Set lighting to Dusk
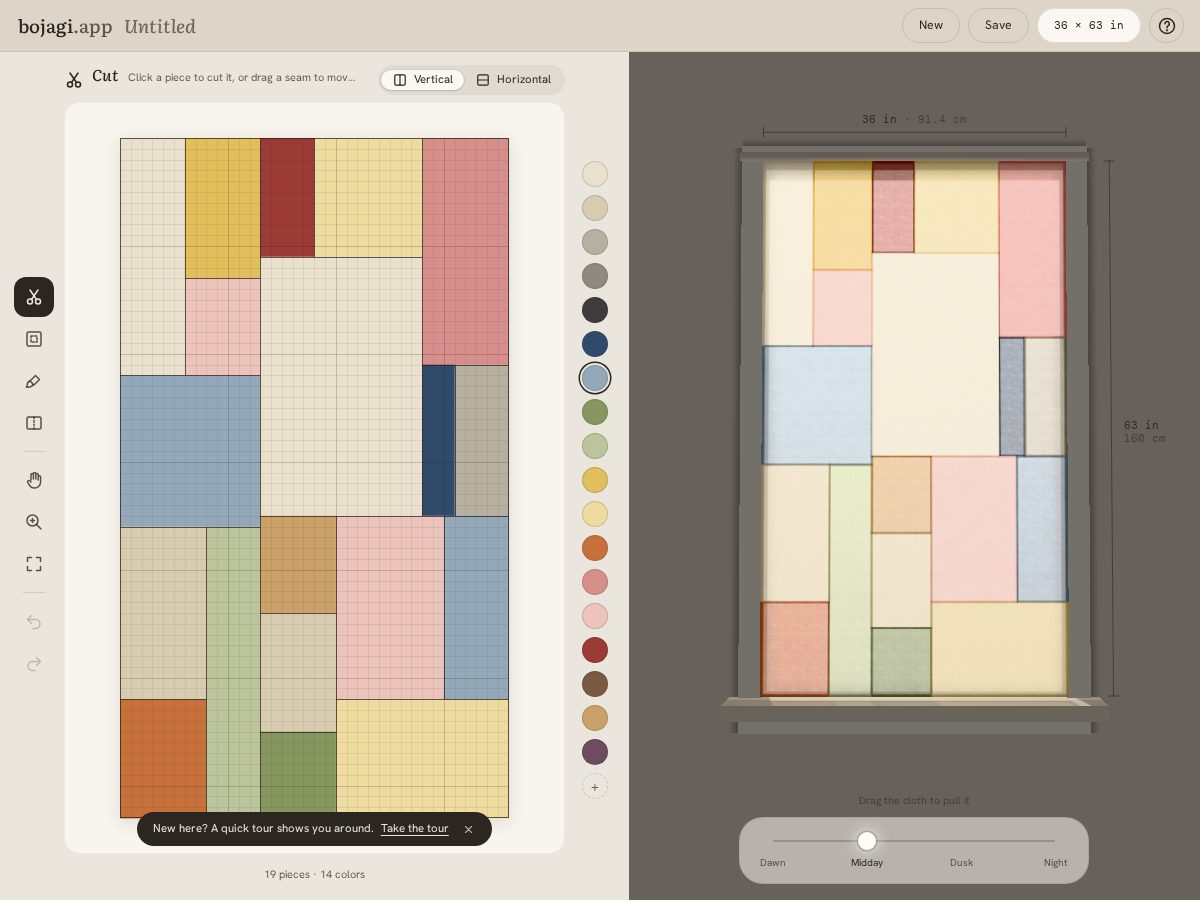 point(961,862)
